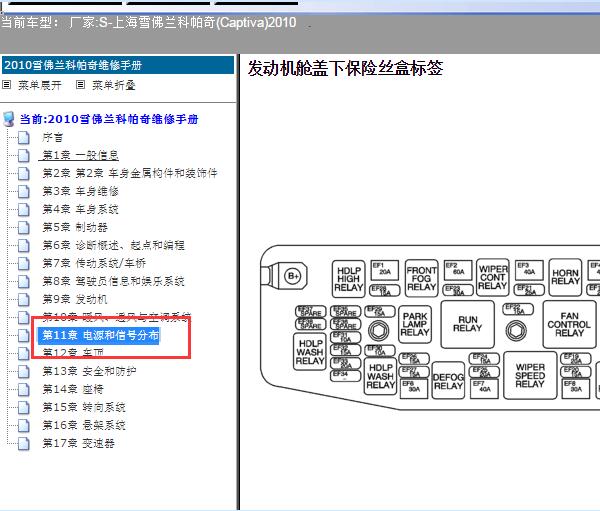Click the 当前车型 vehicle info header text
Screen dimensions: 600x511
(x=148, y=22)
